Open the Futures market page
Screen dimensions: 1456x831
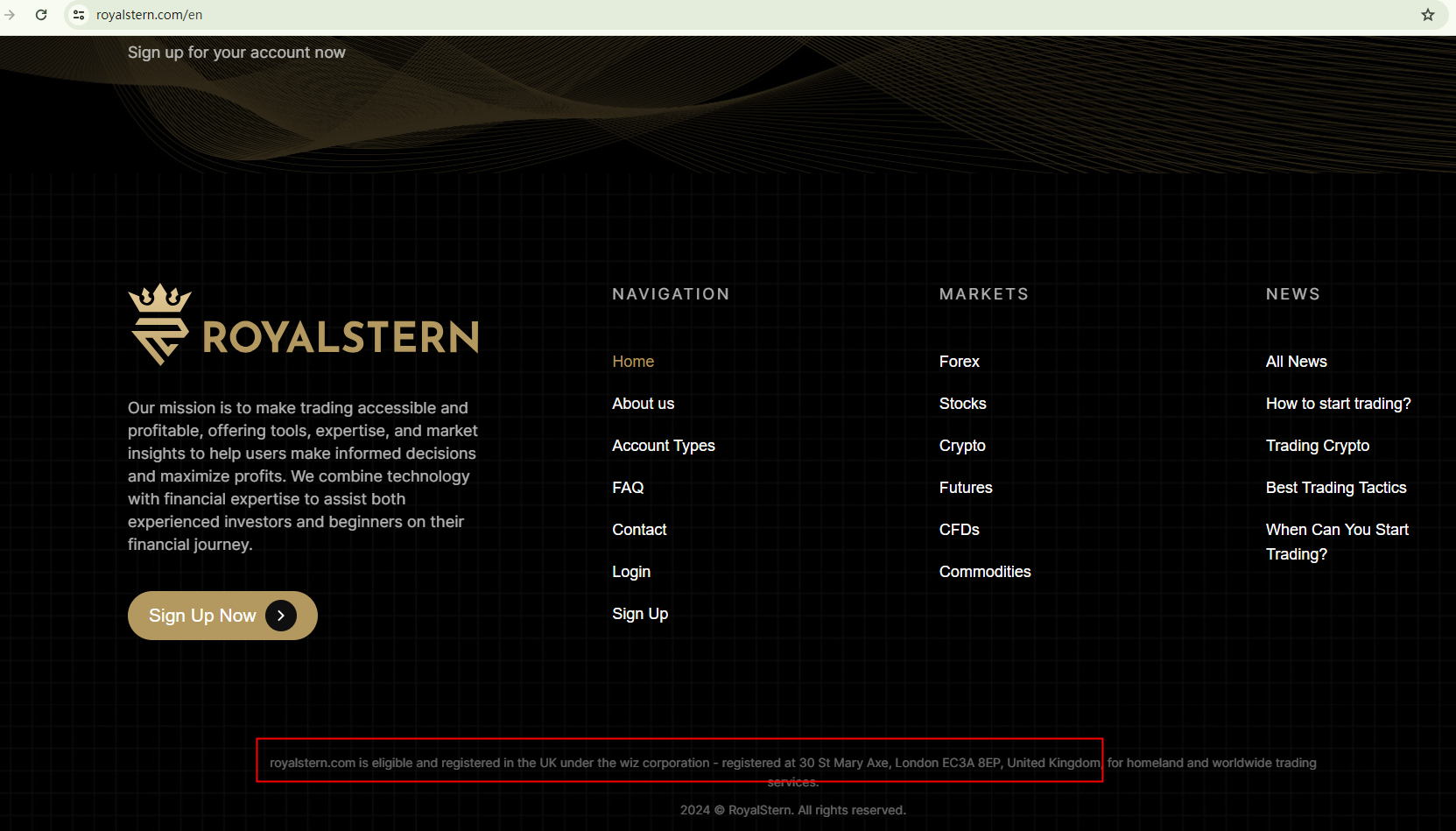point(966,488)
